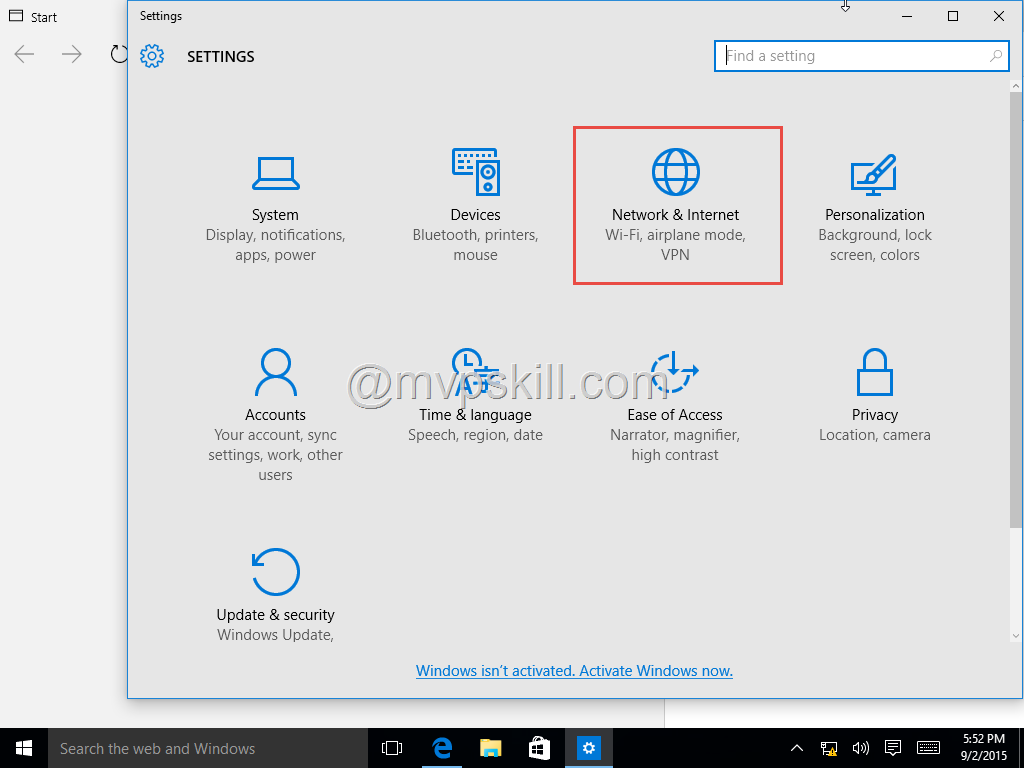The width and height of the screenshot is (1024, 768).
Task: Open the System settings category
Action: pyautogui.click(x=275, y=208)
